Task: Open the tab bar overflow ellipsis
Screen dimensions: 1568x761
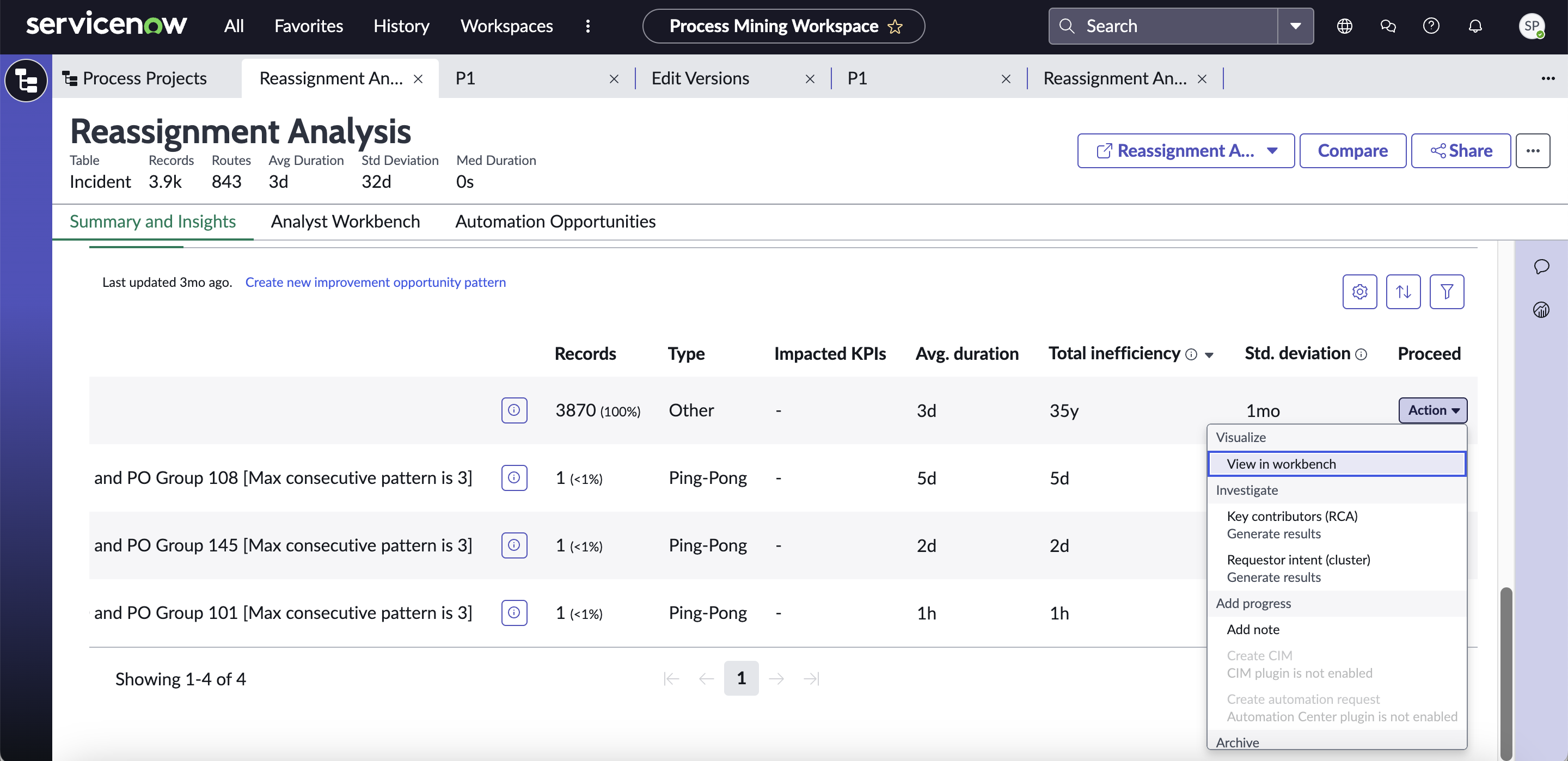Action: tap(1548, 78)
